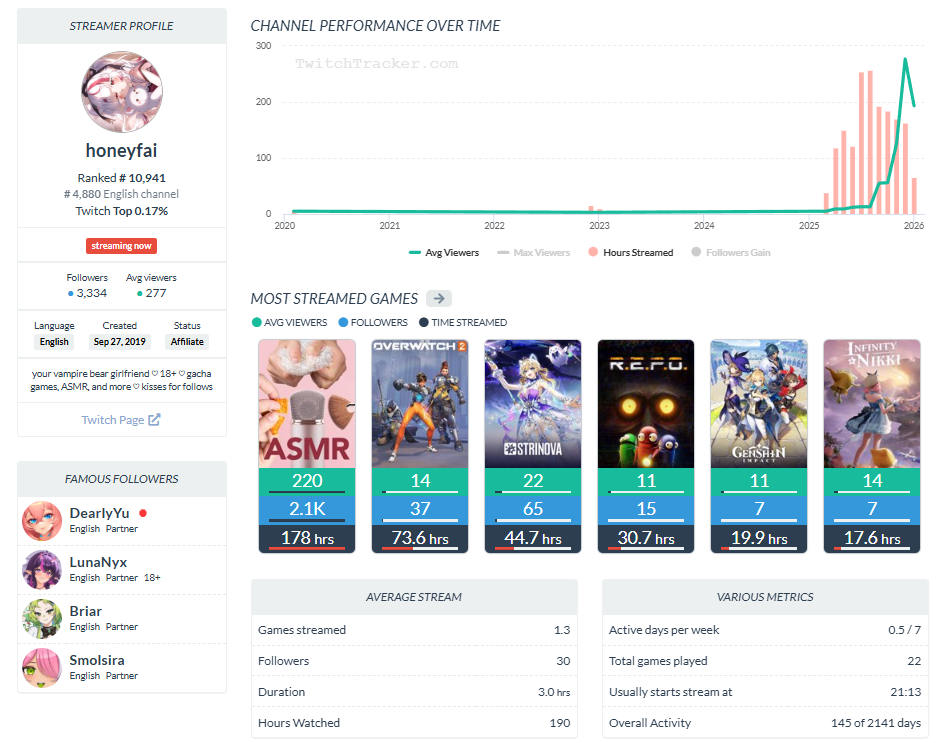Click the 277 avg viewers count
The image size is (938, 743).
[156, 293]
